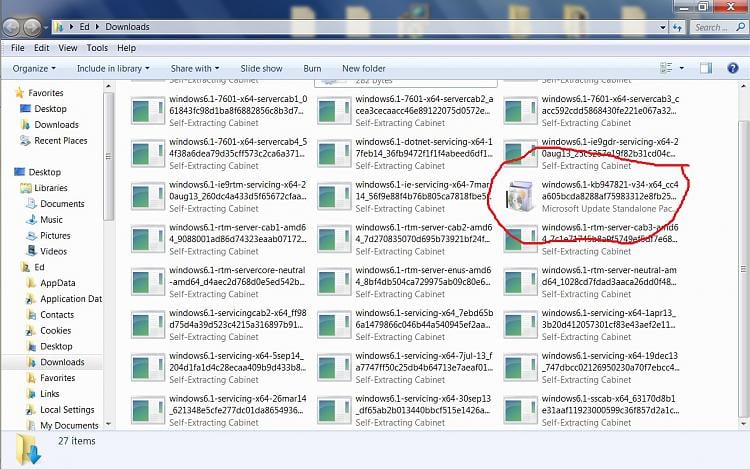Select the ie9rtm-servicing-x64 cabinet file icon
The height and width of the screenshot is (469, 750).
click(148, 196)
